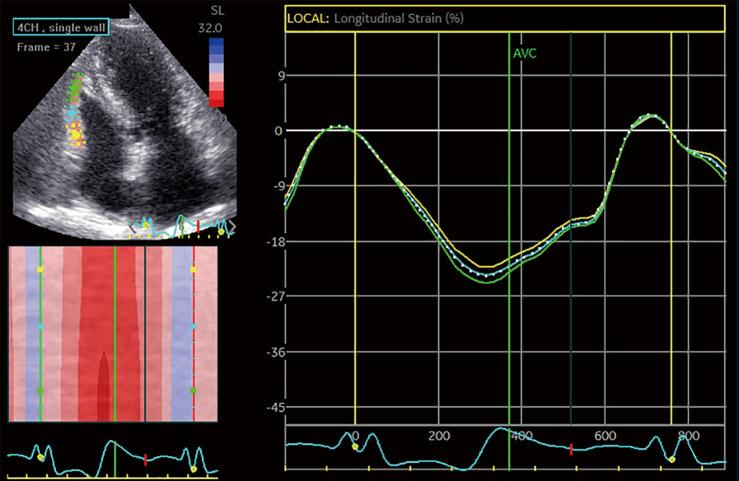The image size is (739, 481).
Task: Click the yellow square marker on M-mode red line
Action: [193, 269]
